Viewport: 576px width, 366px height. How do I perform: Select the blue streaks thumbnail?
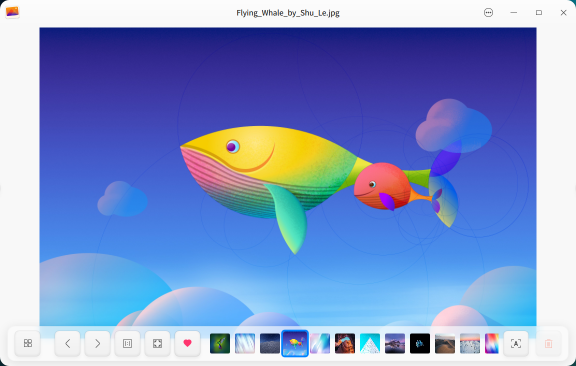click(245, 343)
